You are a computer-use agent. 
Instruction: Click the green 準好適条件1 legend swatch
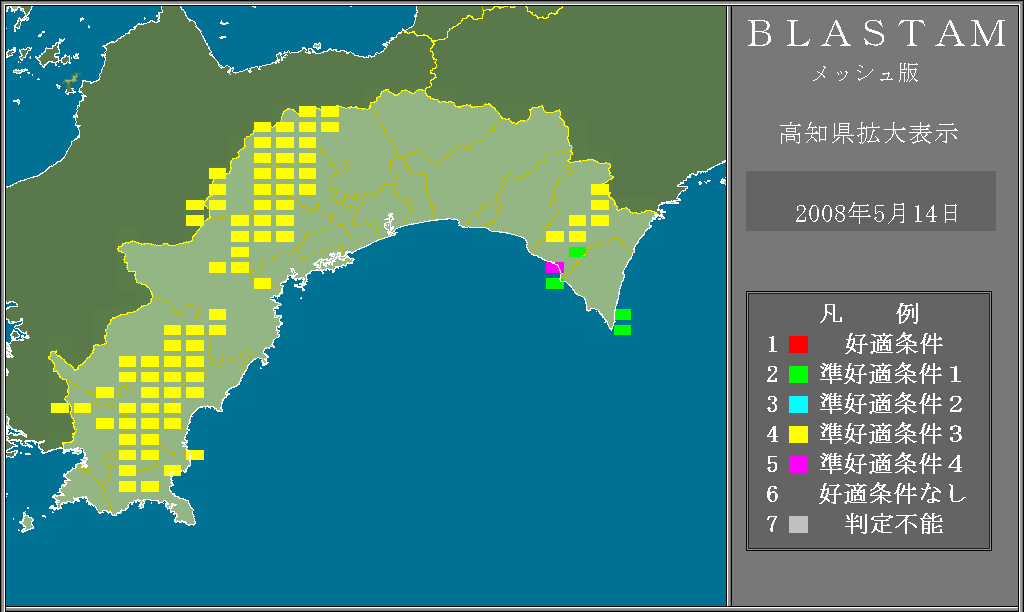[x=798, y=374]
